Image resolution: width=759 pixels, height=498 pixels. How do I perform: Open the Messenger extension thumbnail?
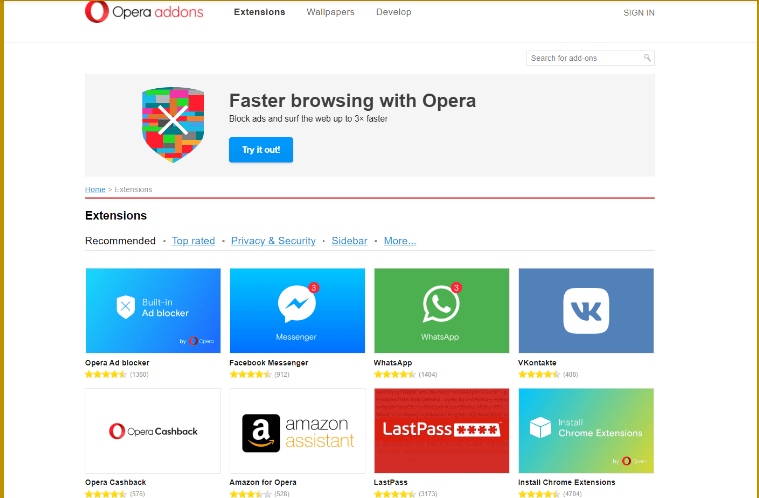click(x=297, y=311)
